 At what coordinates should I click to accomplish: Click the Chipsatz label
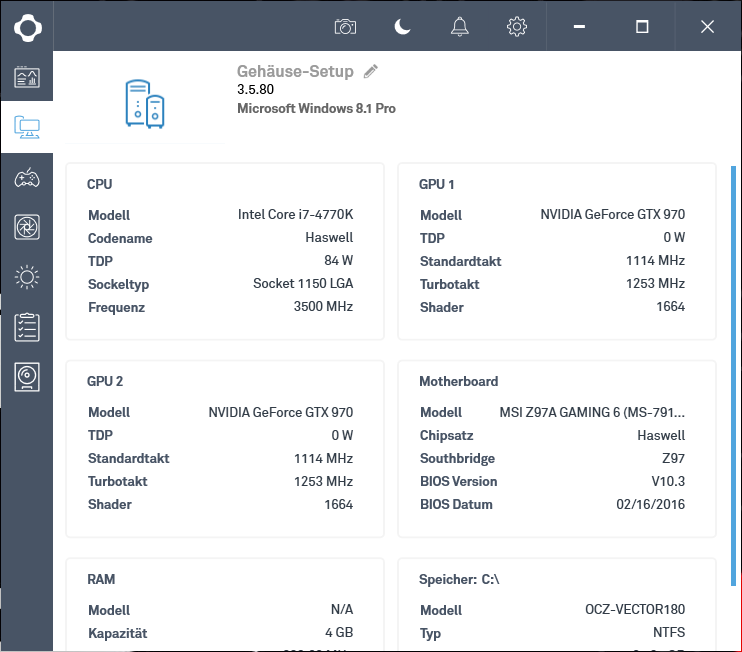446,435
